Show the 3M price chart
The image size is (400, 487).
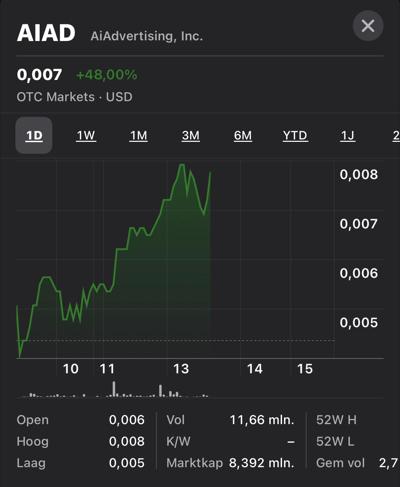pos(191,135)
